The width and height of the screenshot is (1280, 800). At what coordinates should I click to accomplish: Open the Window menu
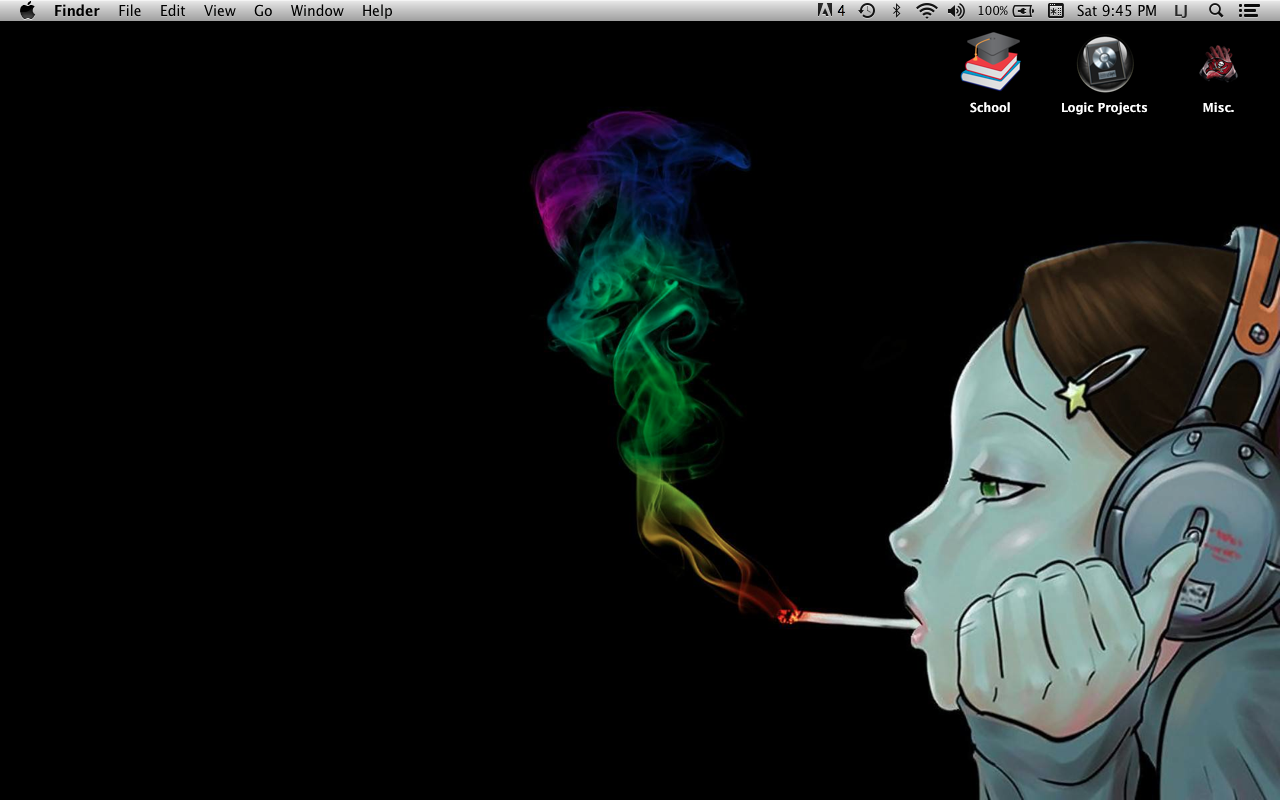(x=317, y=11)
